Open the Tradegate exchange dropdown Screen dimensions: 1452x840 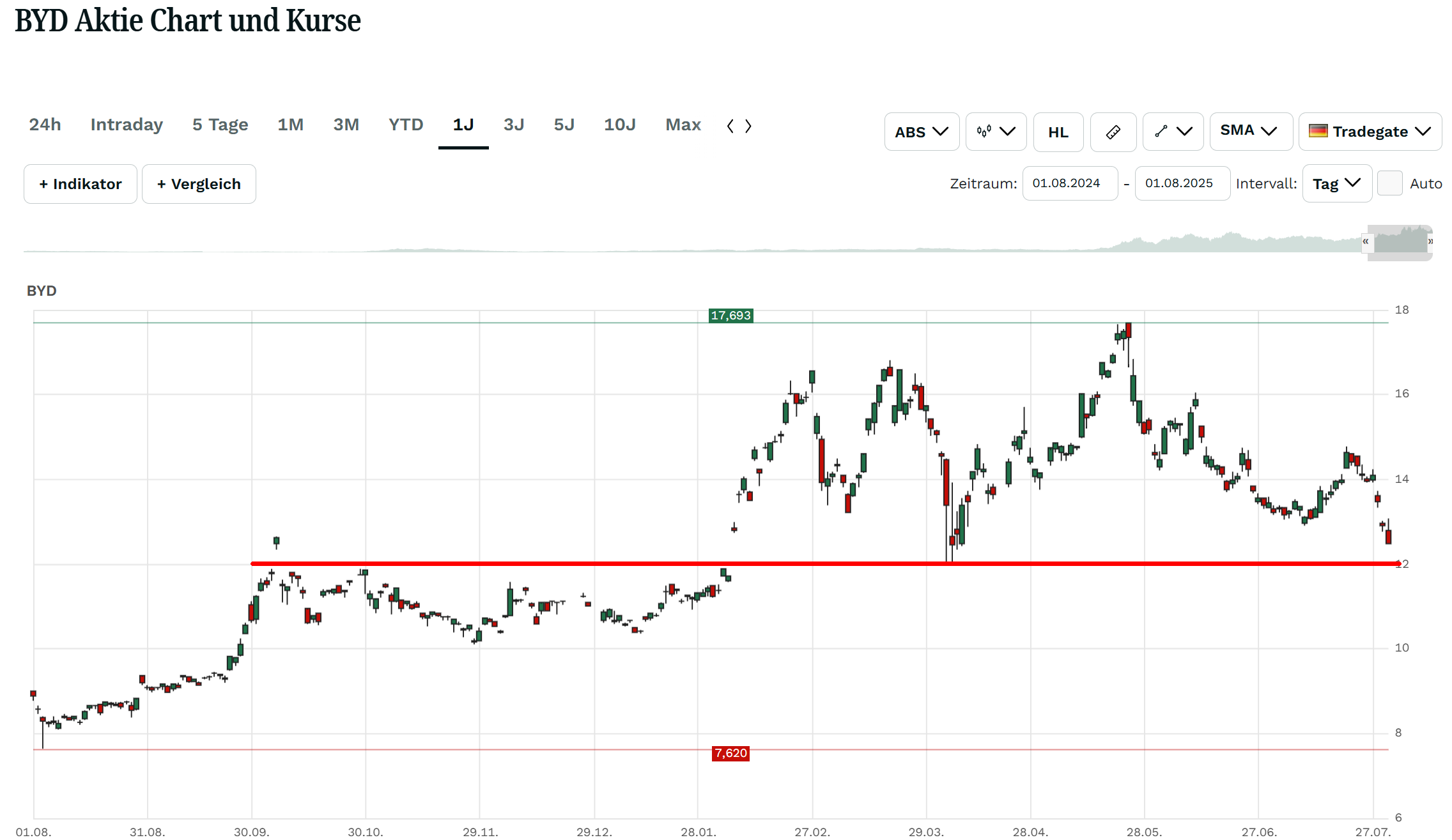point(1370,132)
